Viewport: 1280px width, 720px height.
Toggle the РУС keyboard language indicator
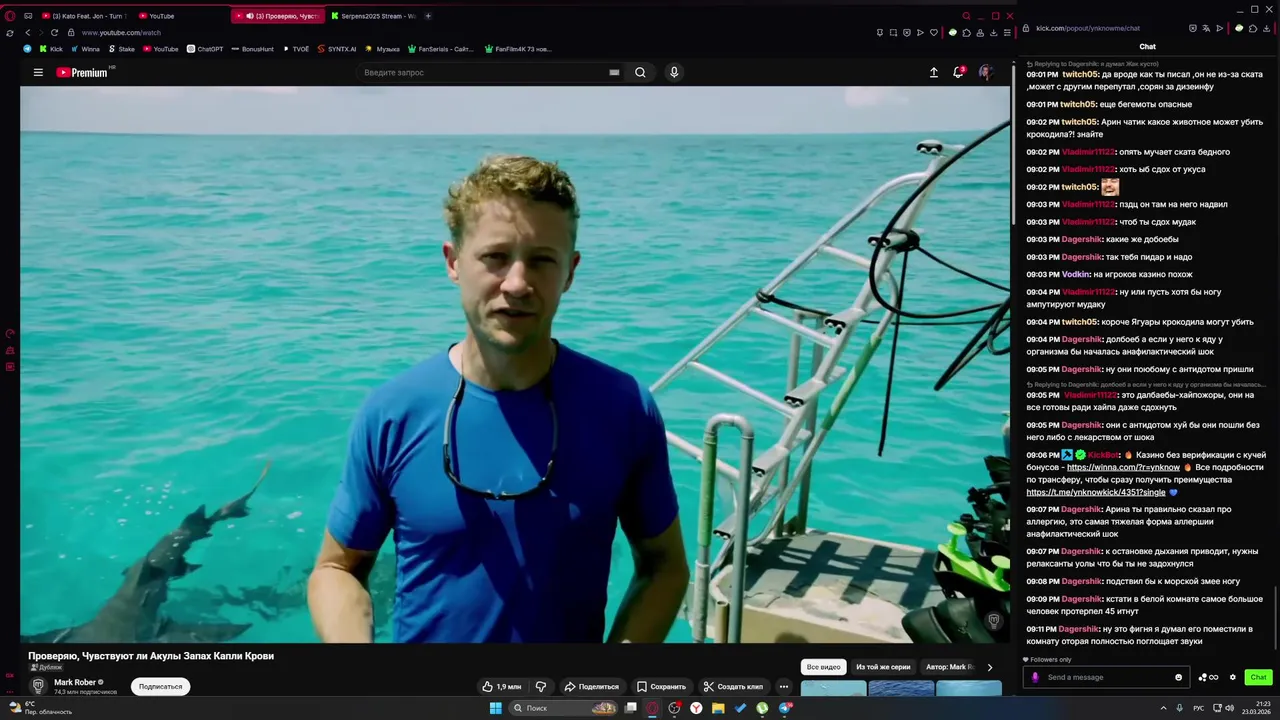(x=1200, y=708)
